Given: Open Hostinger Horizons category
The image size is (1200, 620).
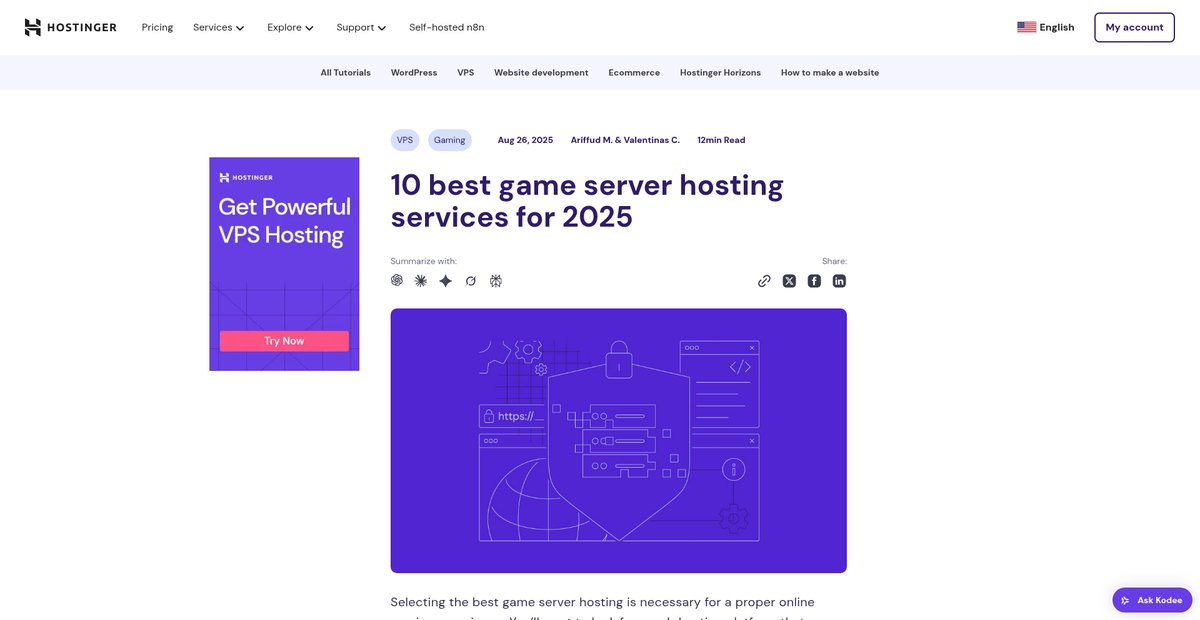Looking at the screenshot, I should (720, 73).
